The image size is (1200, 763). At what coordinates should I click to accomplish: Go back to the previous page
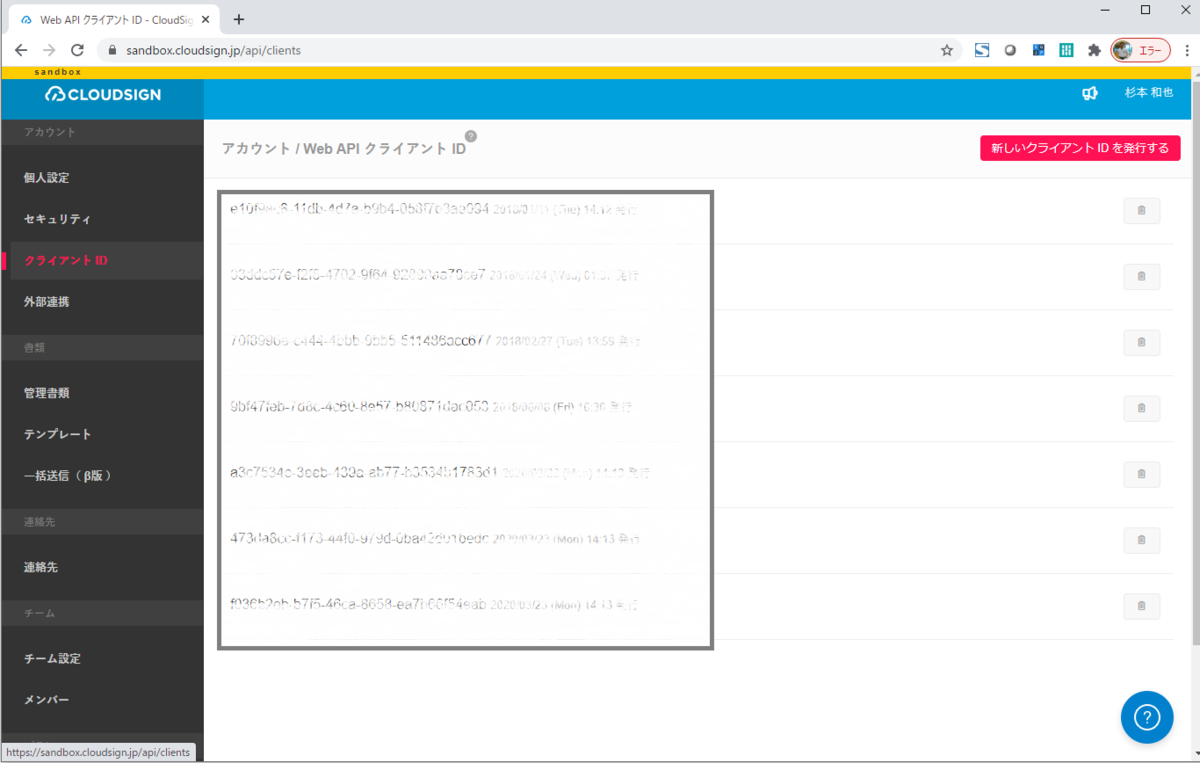click(21, 50)
